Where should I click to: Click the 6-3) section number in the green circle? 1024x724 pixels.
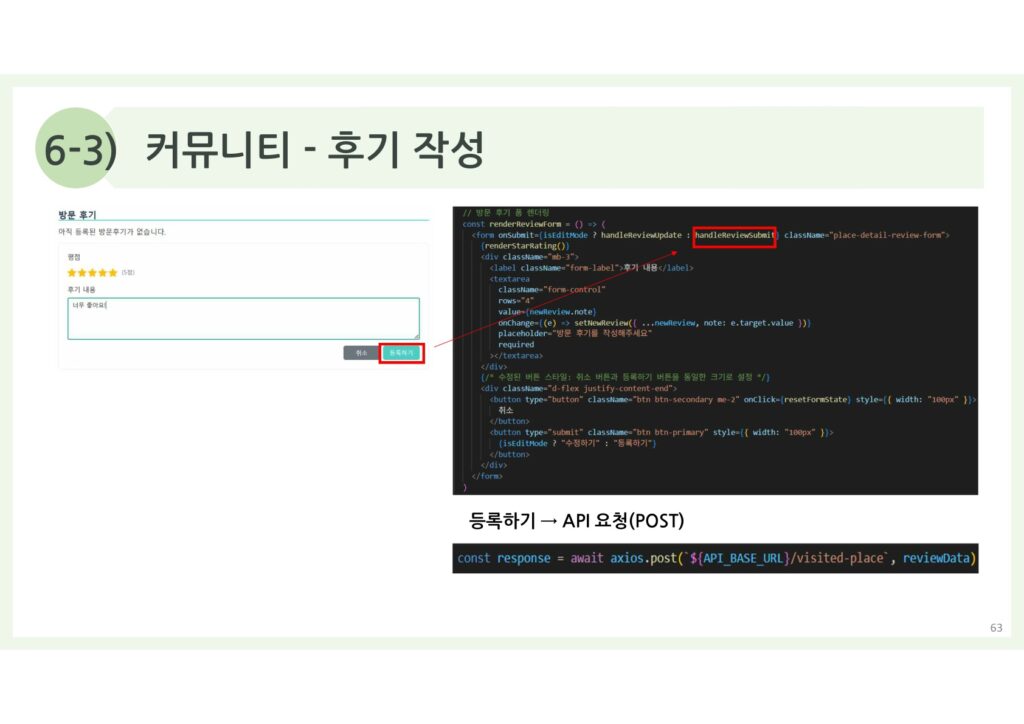pyautogui.click(x=80, y=150)
